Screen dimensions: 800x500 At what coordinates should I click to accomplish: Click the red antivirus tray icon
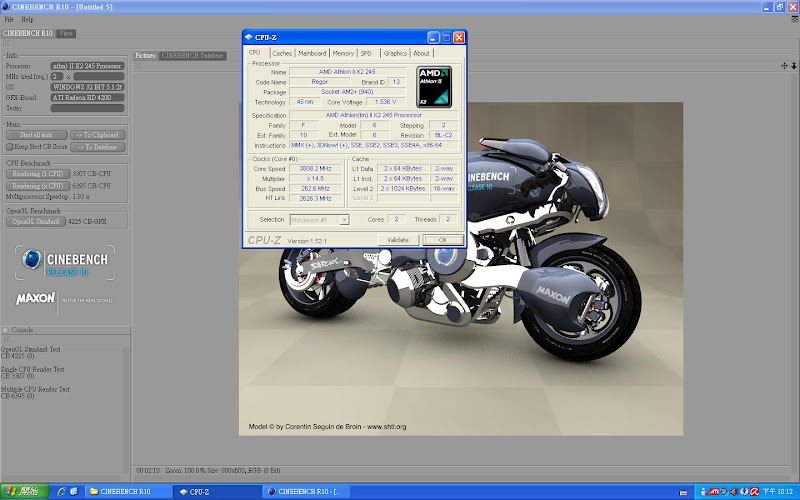[754, 492]
